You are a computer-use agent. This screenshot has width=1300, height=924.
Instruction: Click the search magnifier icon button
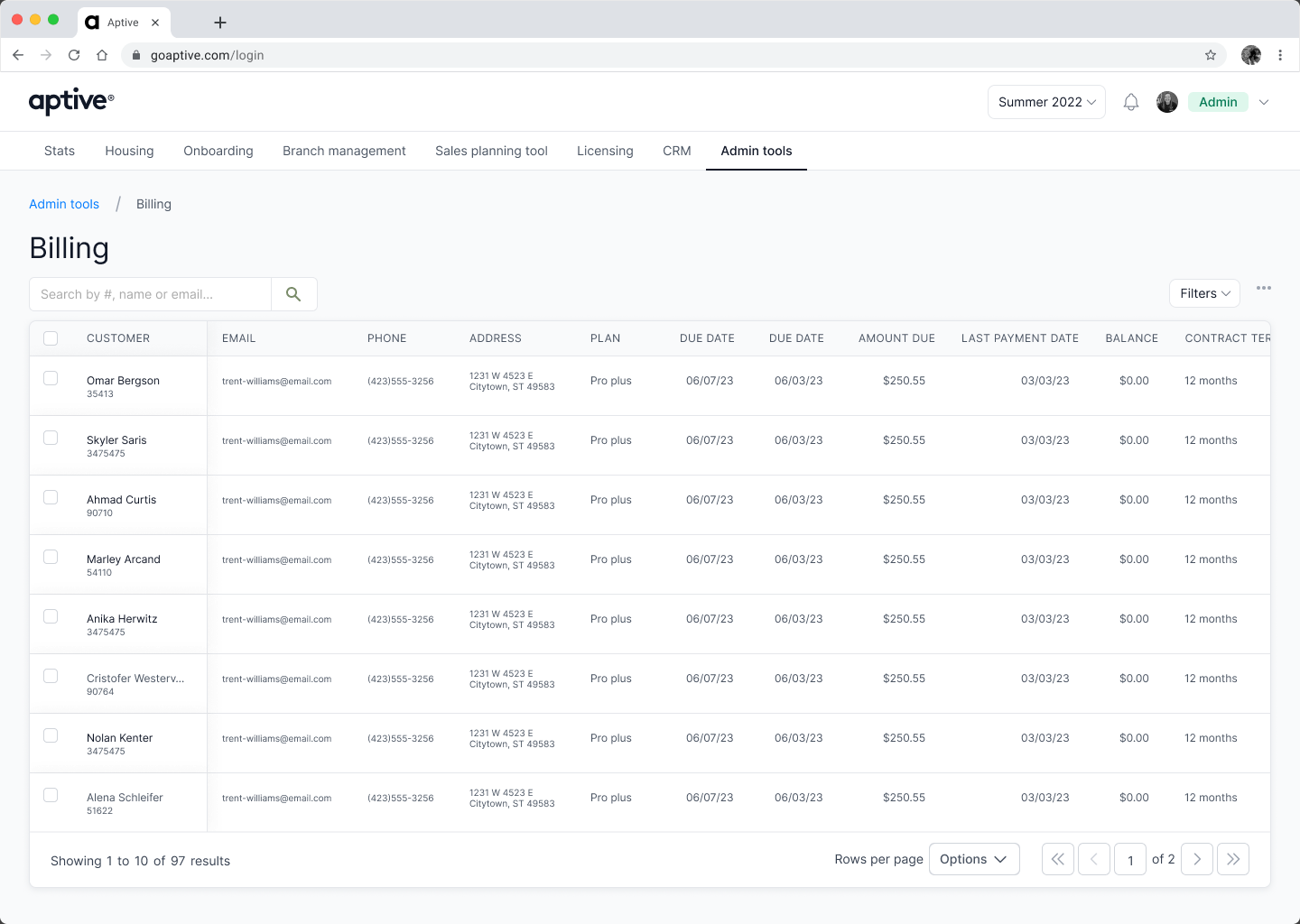coord(293,294)
